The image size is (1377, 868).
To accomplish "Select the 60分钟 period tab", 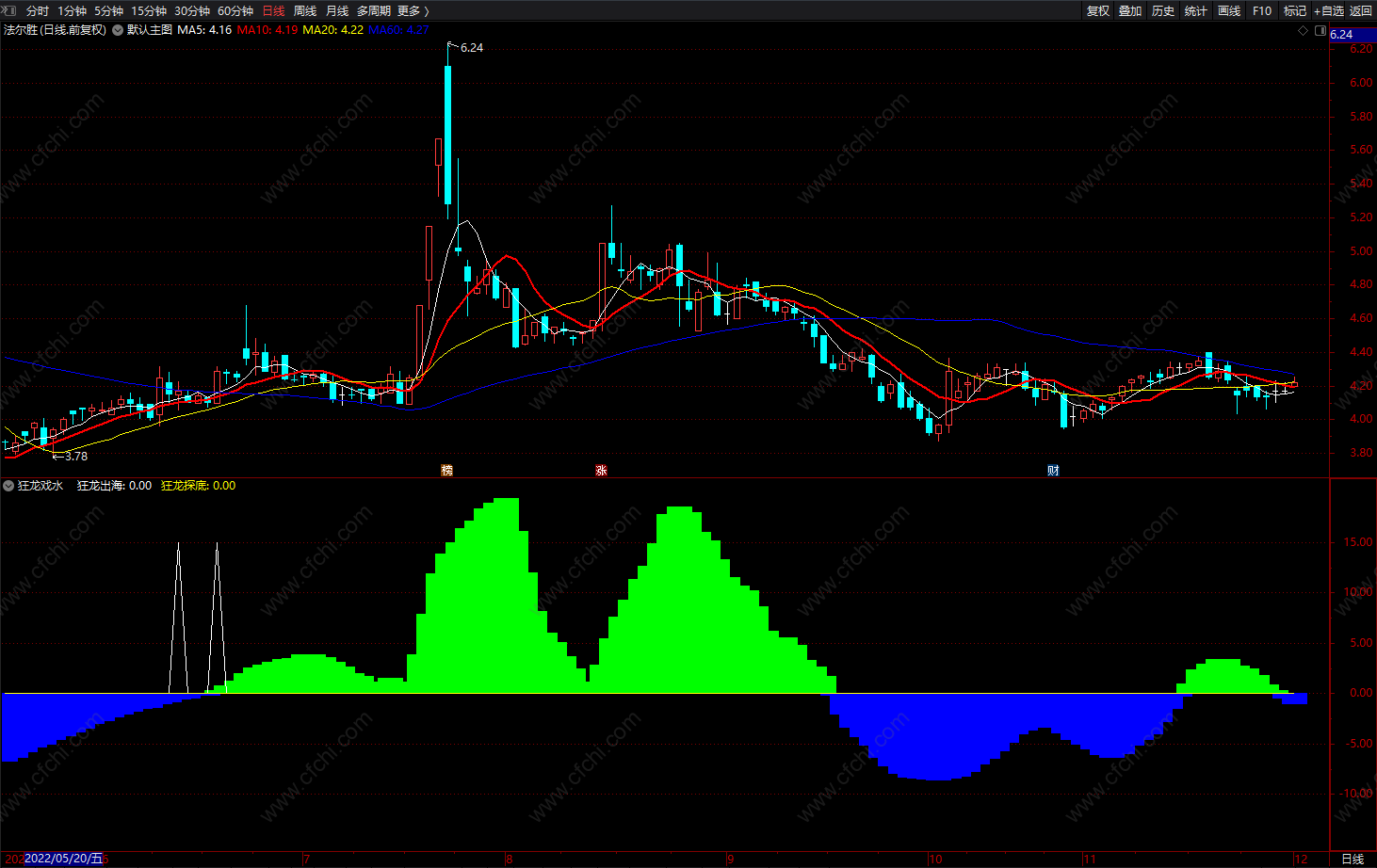I will 235,11.
